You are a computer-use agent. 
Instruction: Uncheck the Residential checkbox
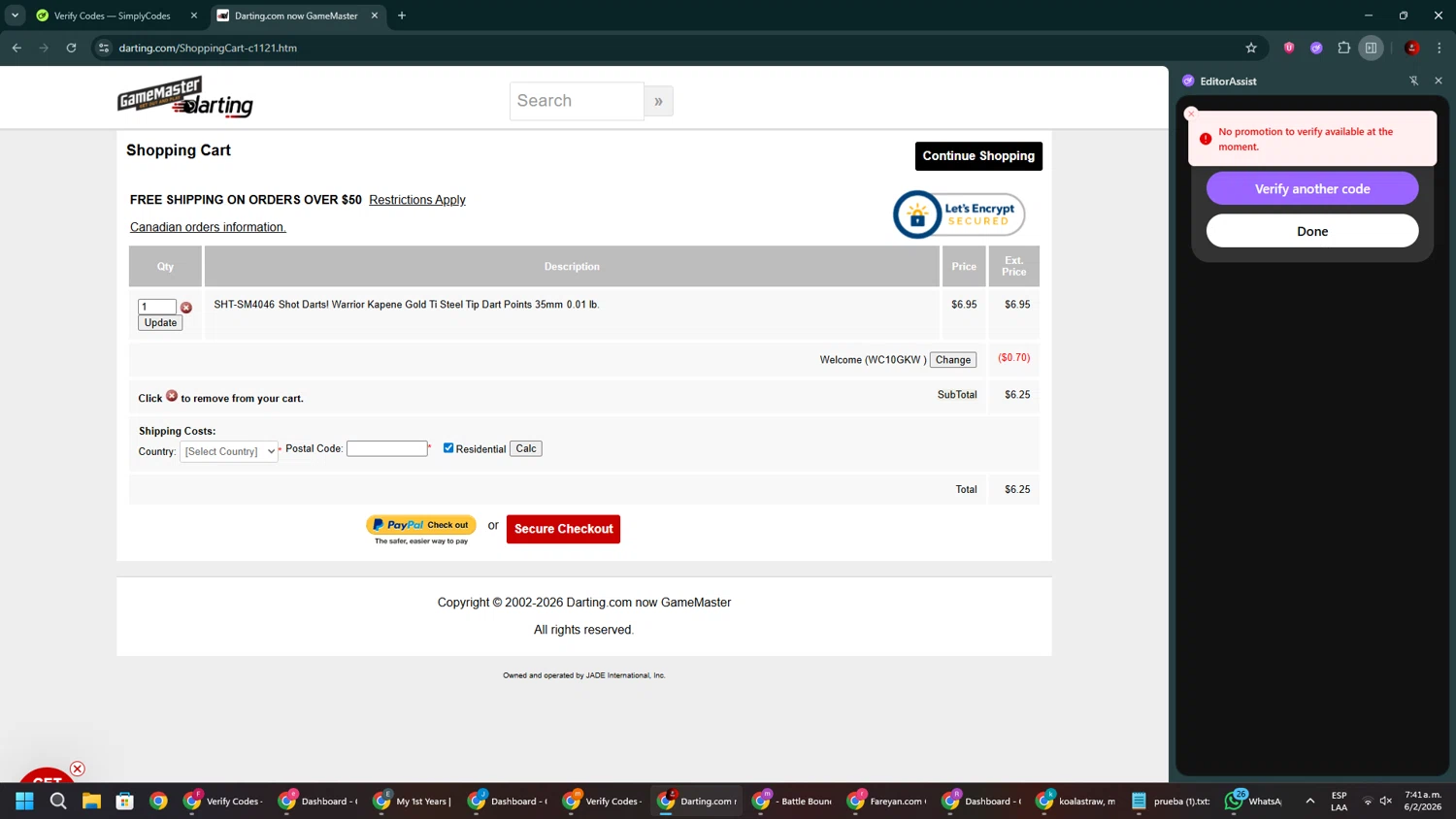pyautogui.click(x=448, y=448)
